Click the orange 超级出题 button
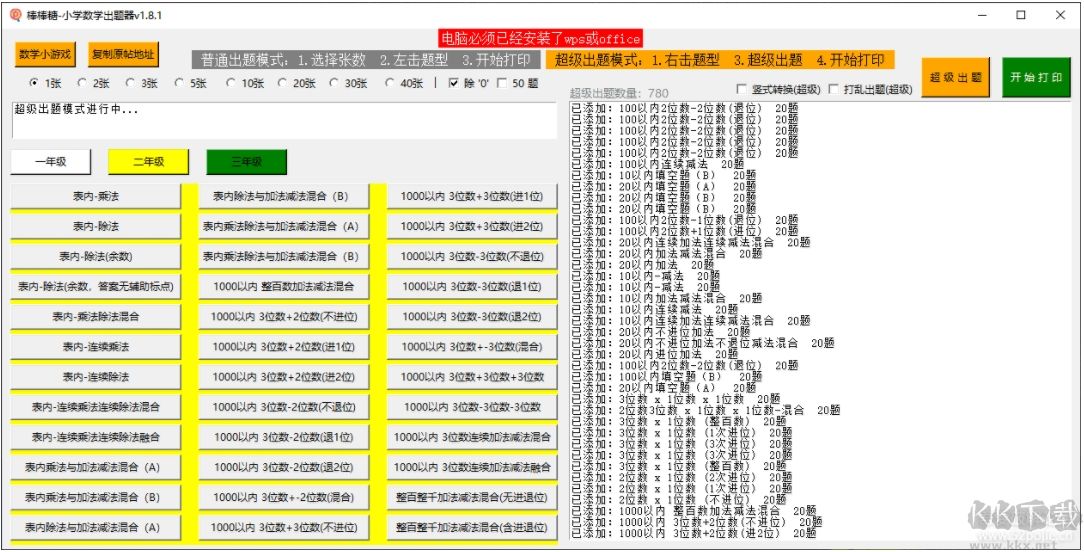1084x552 pixels. [956, 77]
